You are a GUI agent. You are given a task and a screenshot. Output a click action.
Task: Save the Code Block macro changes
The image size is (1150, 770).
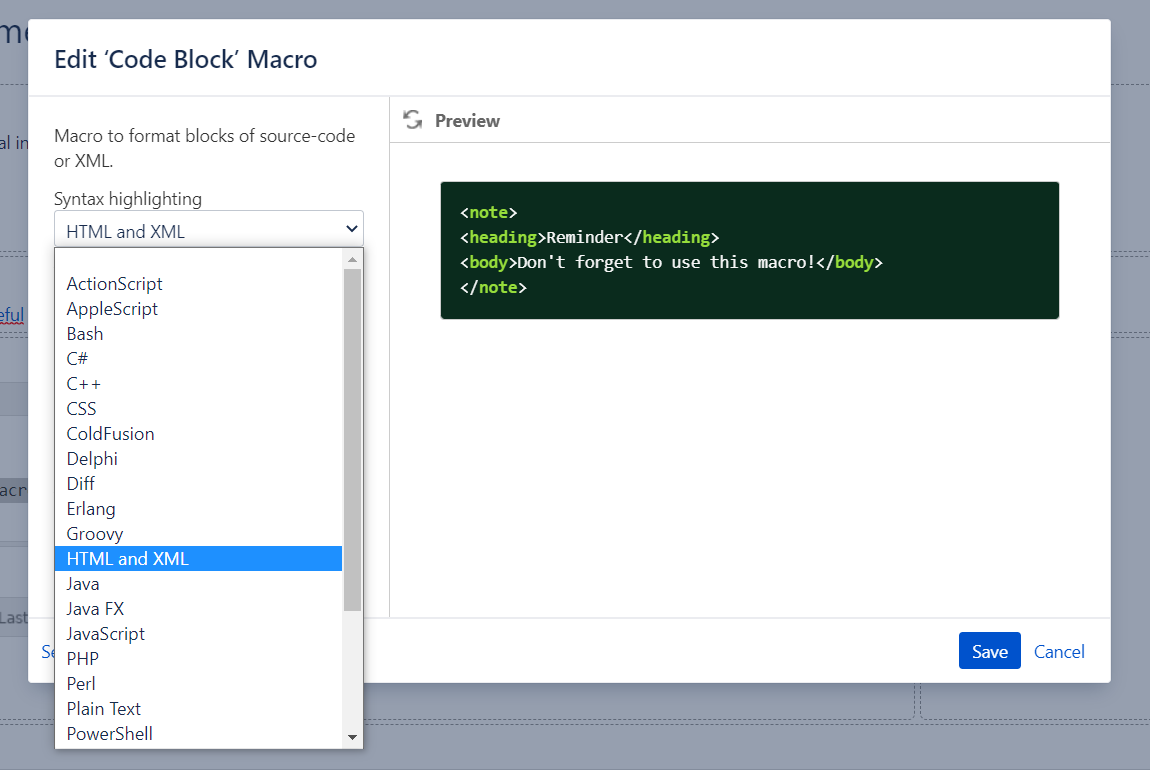[x=989, y=651]
